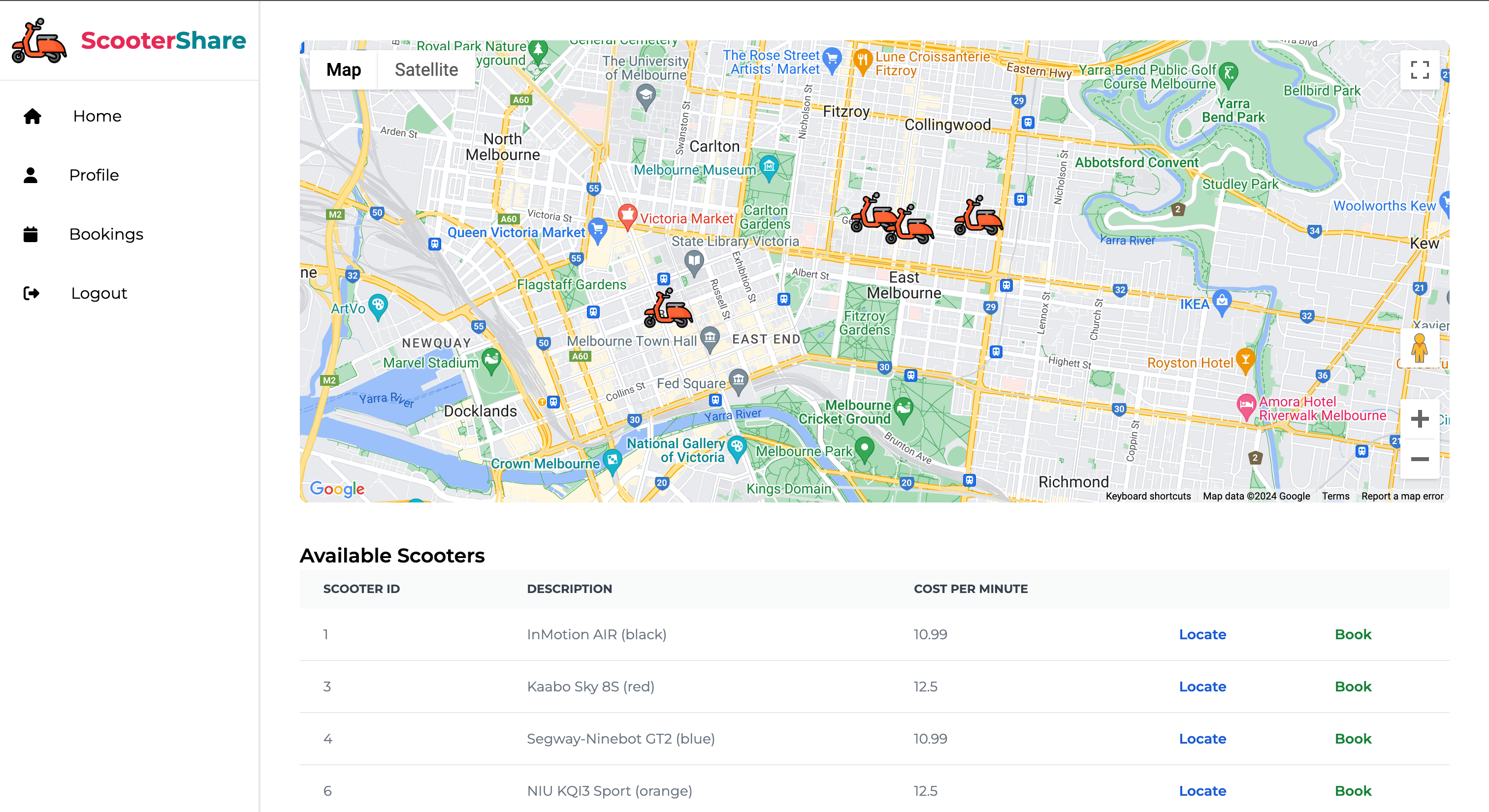1489x812 pixels.
Task: Click the Google logo on map
Action: 337,489
